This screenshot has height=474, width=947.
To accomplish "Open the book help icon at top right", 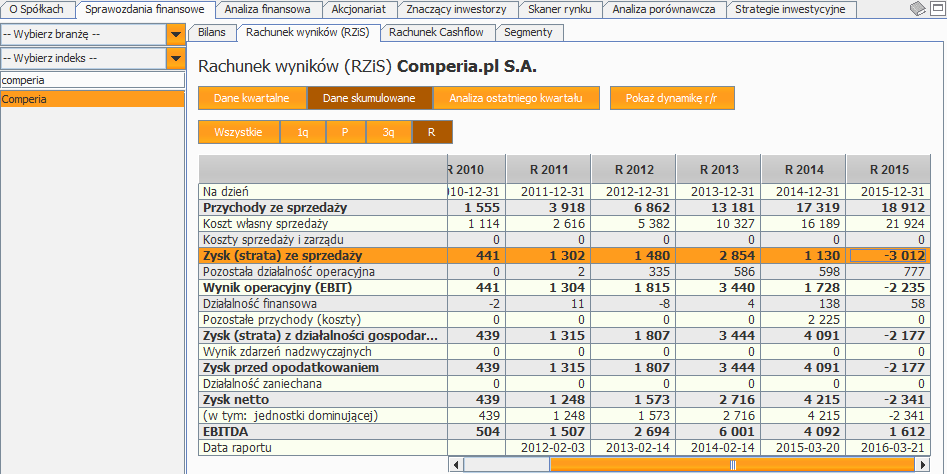I will (x=917, y=8).
